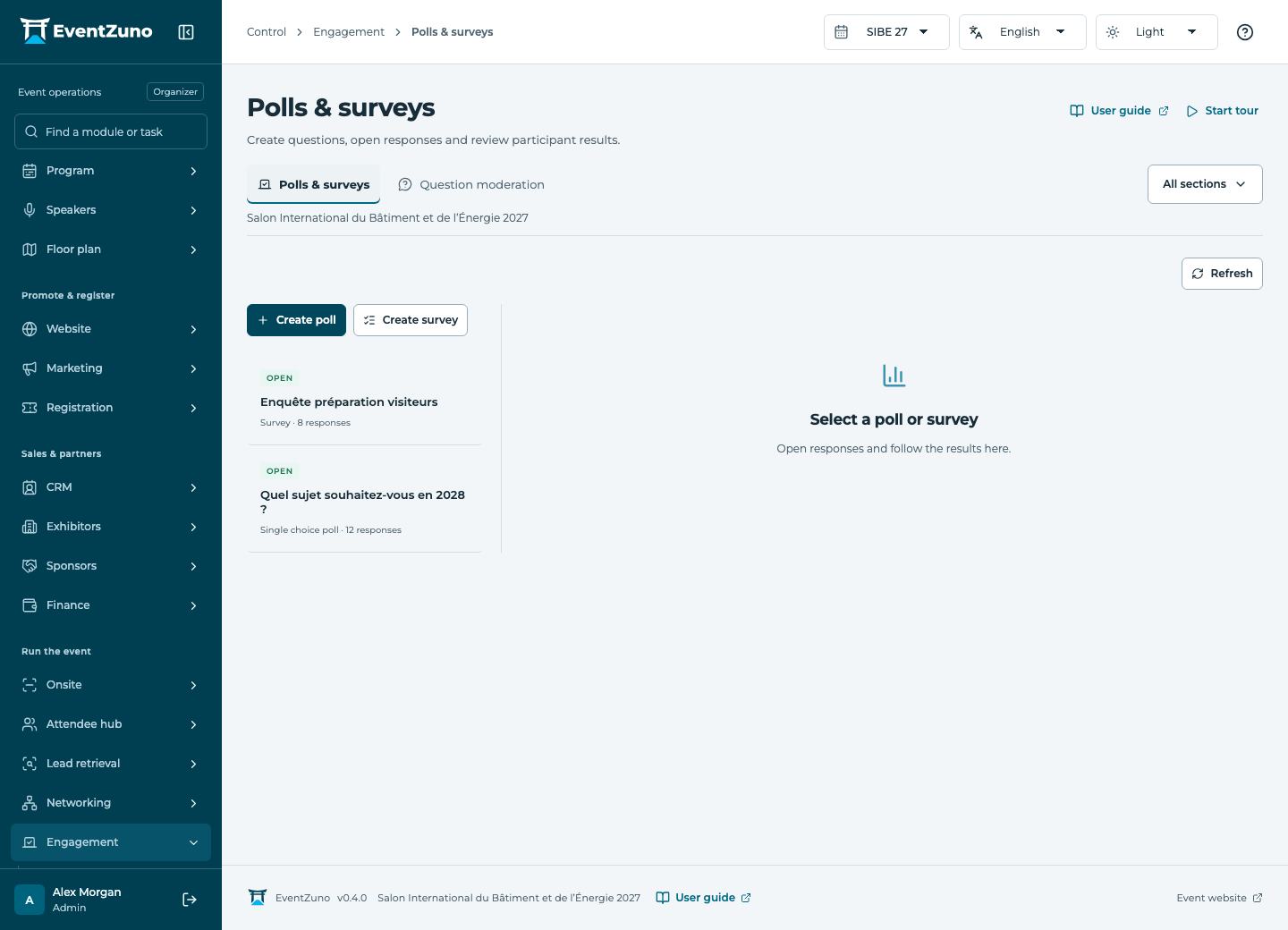Switch to the Question moderation tab
The width and height of the screenshot is (1288, 930).
[470, 184]
